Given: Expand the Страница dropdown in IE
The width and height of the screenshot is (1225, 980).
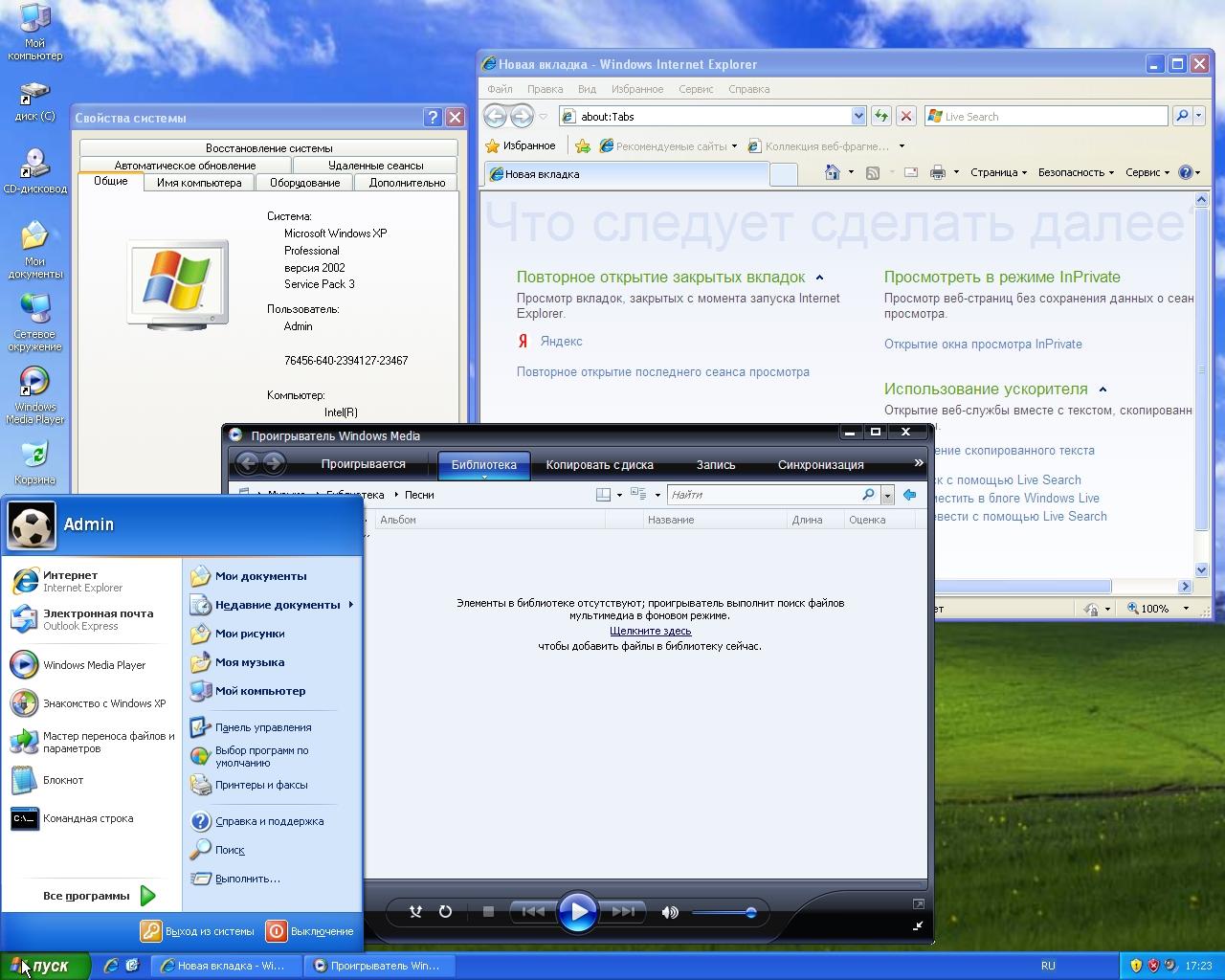Looking at the screenshot, I should coord(998,172).
